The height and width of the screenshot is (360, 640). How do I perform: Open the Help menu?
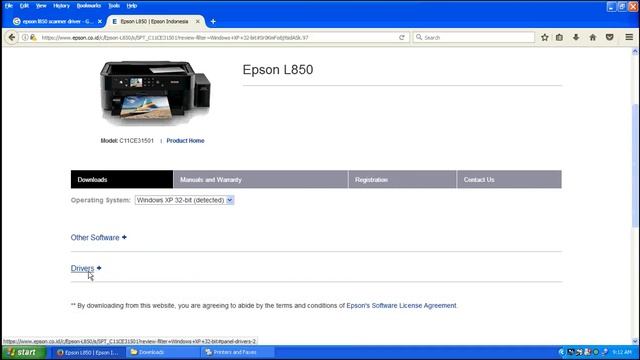131,6
